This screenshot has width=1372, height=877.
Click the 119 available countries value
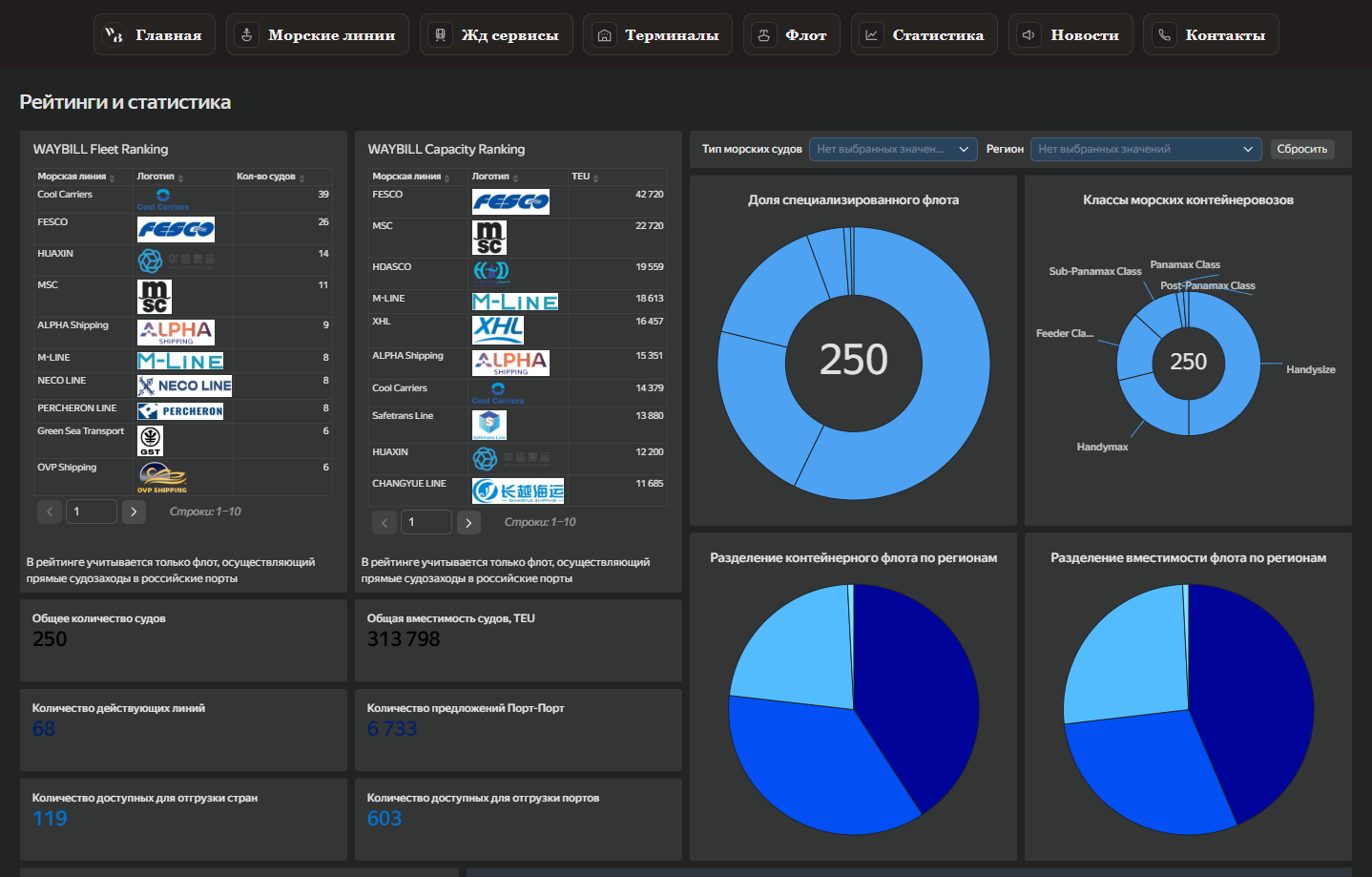(50, 819)
